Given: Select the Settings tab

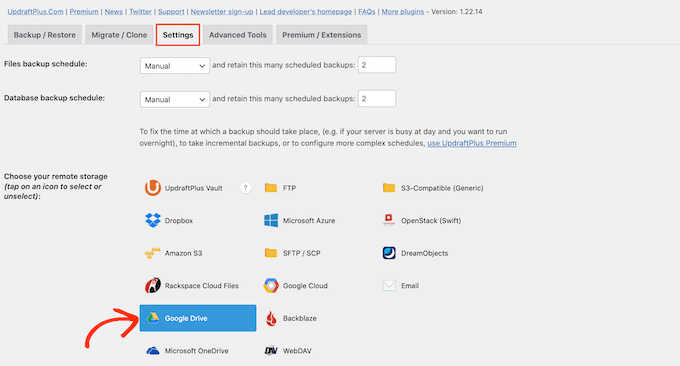Looking at the screenshot, I should [x=178, y=35].
